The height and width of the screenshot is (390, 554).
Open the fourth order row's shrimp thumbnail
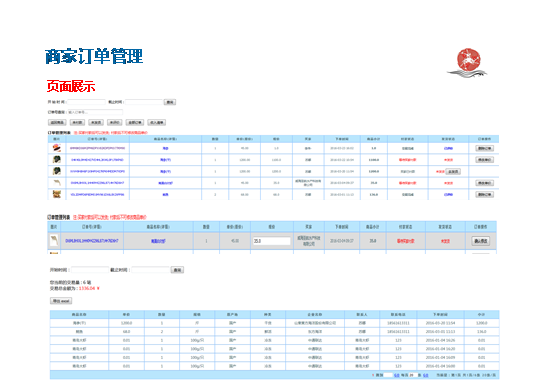point(57,183)
